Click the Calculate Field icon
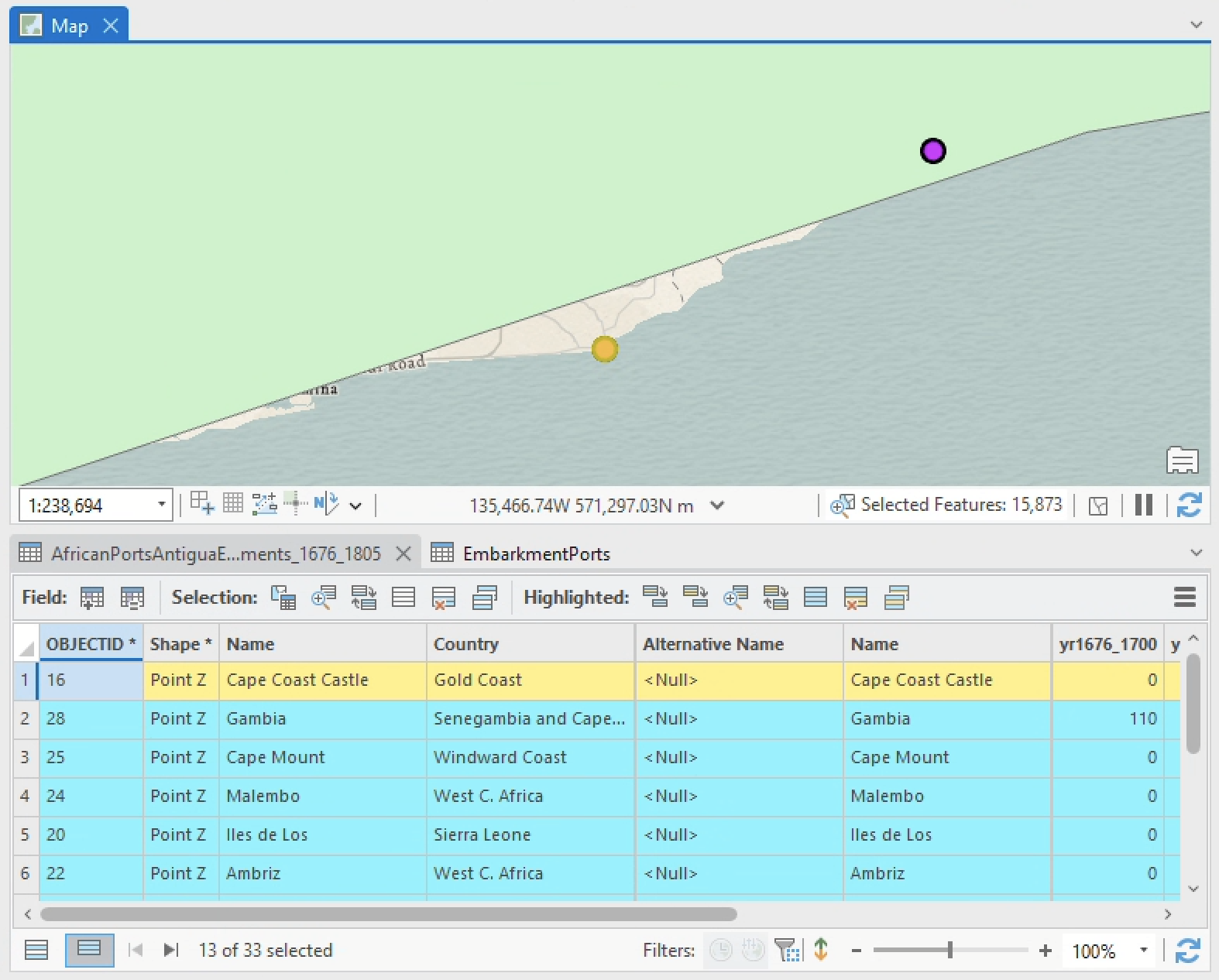This screenshot has width=1219, height=980. (132, 598)
